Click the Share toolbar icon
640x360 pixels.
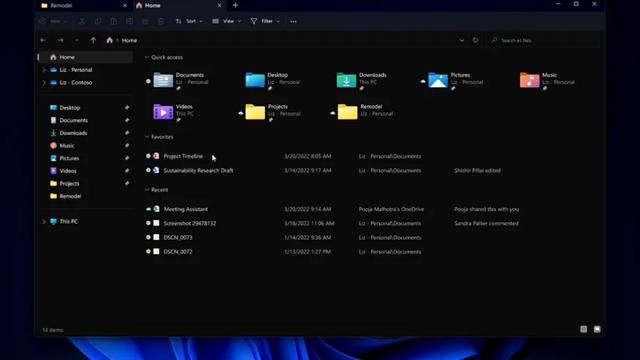pos(145,21)
